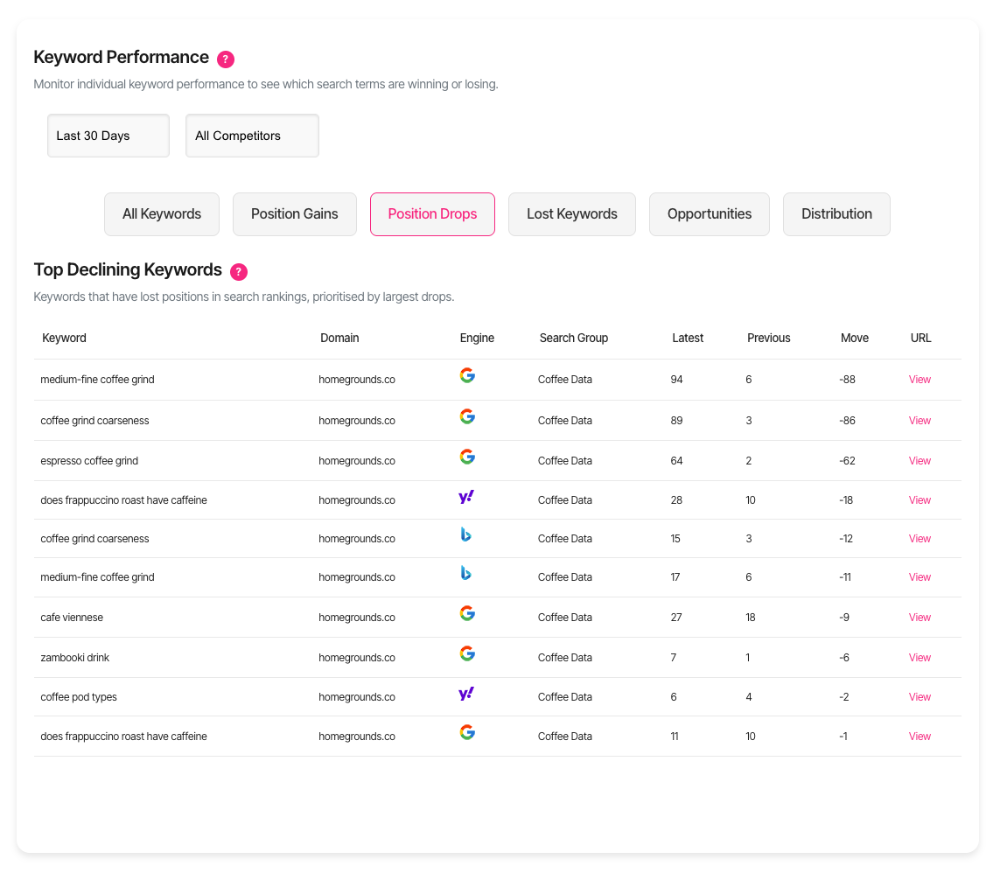Open the Opportunities tab
Image resolution: width=1000 pixels, height=873 pixels.
(x=709, y=214)
